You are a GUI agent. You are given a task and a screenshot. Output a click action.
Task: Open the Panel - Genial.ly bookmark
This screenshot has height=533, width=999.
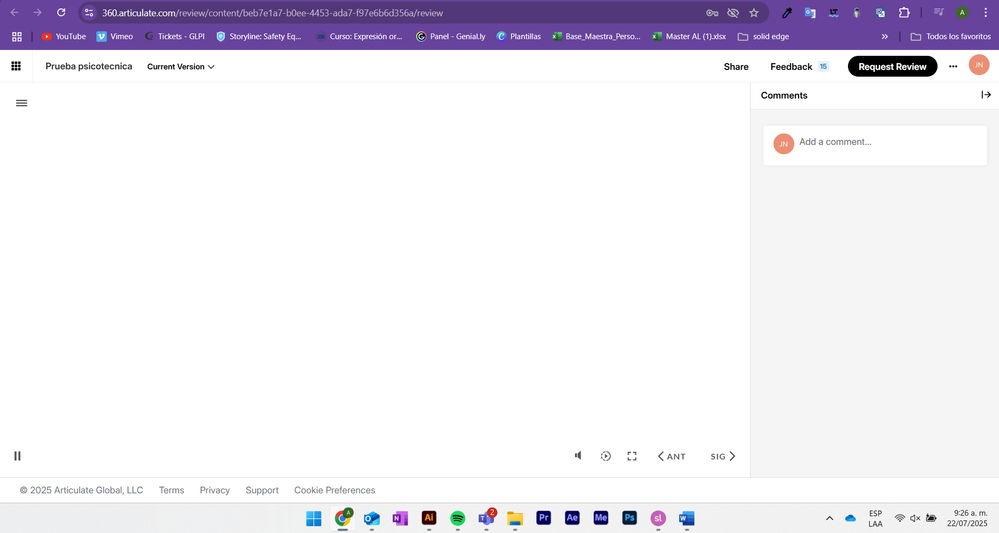(x=450, y=37)
